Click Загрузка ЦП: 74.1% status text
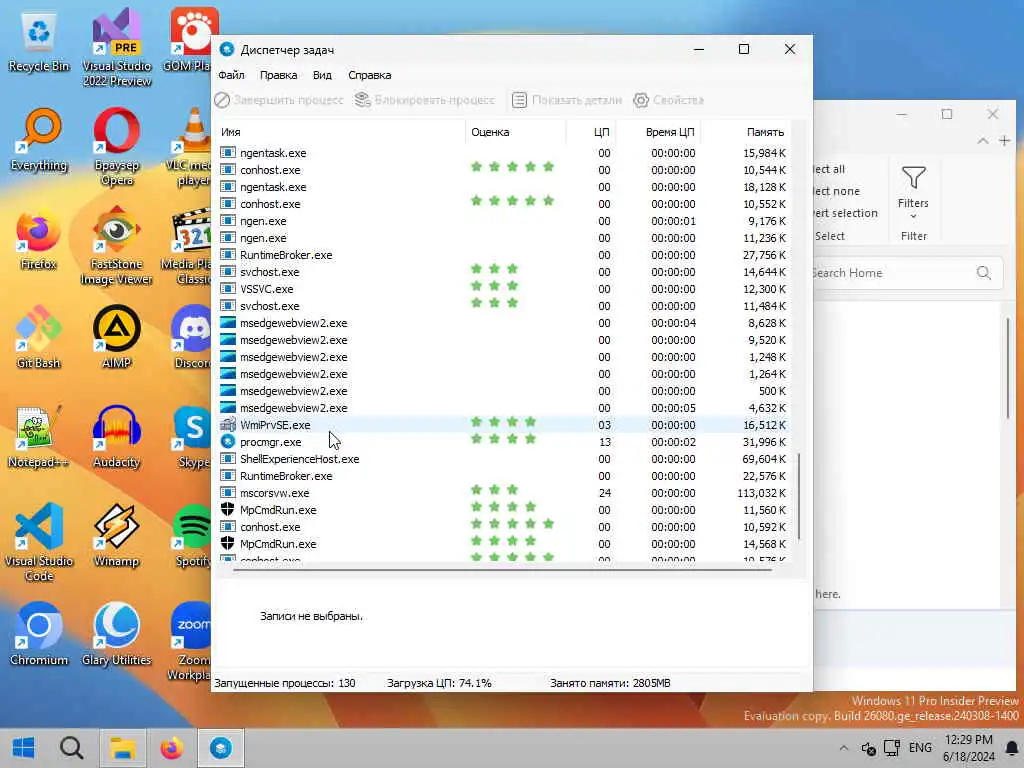Screen dimensions: 1024x768 [439, 683]
